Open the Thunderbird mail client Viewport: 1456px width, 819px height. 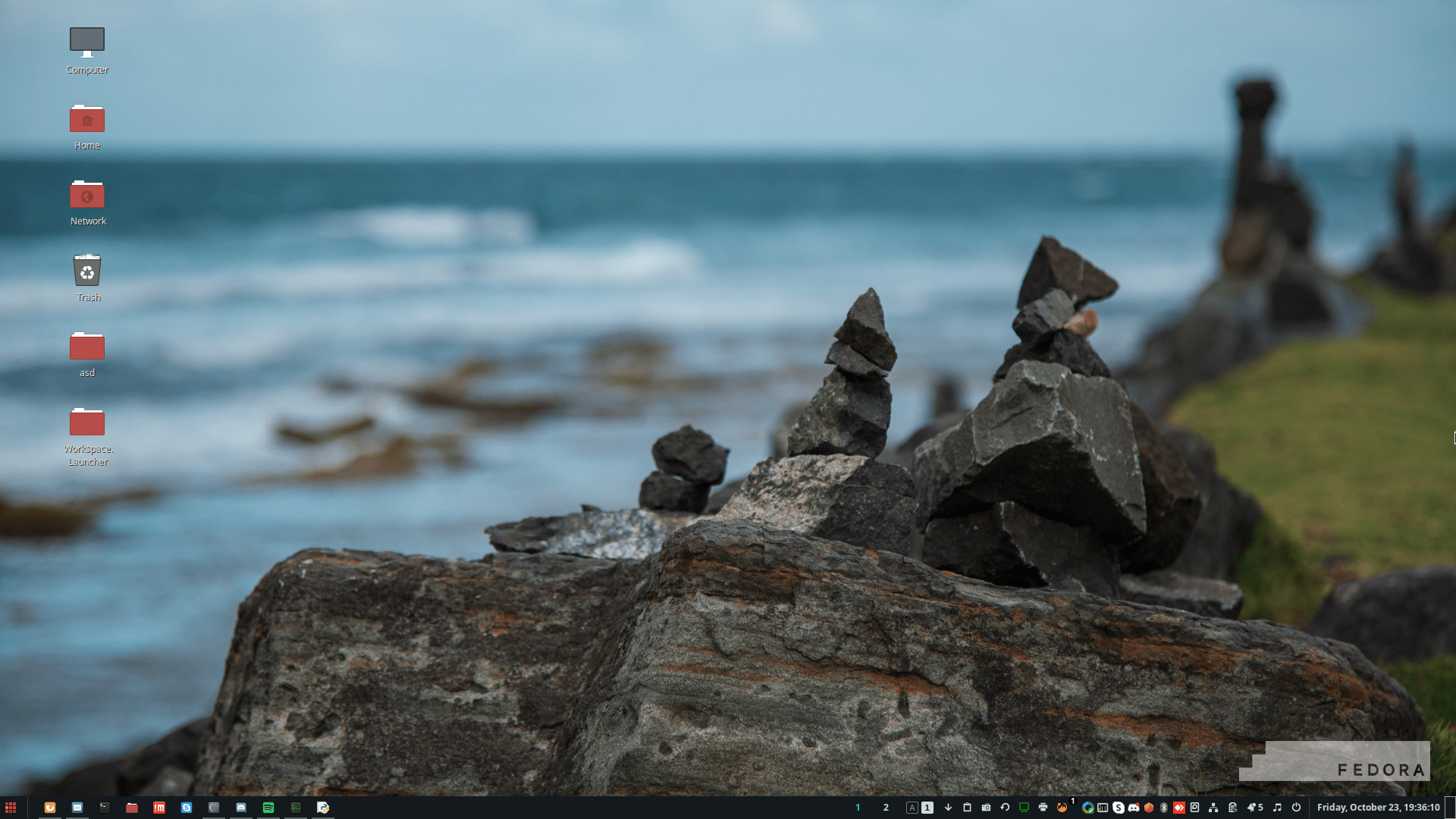[x=77, y=808]
